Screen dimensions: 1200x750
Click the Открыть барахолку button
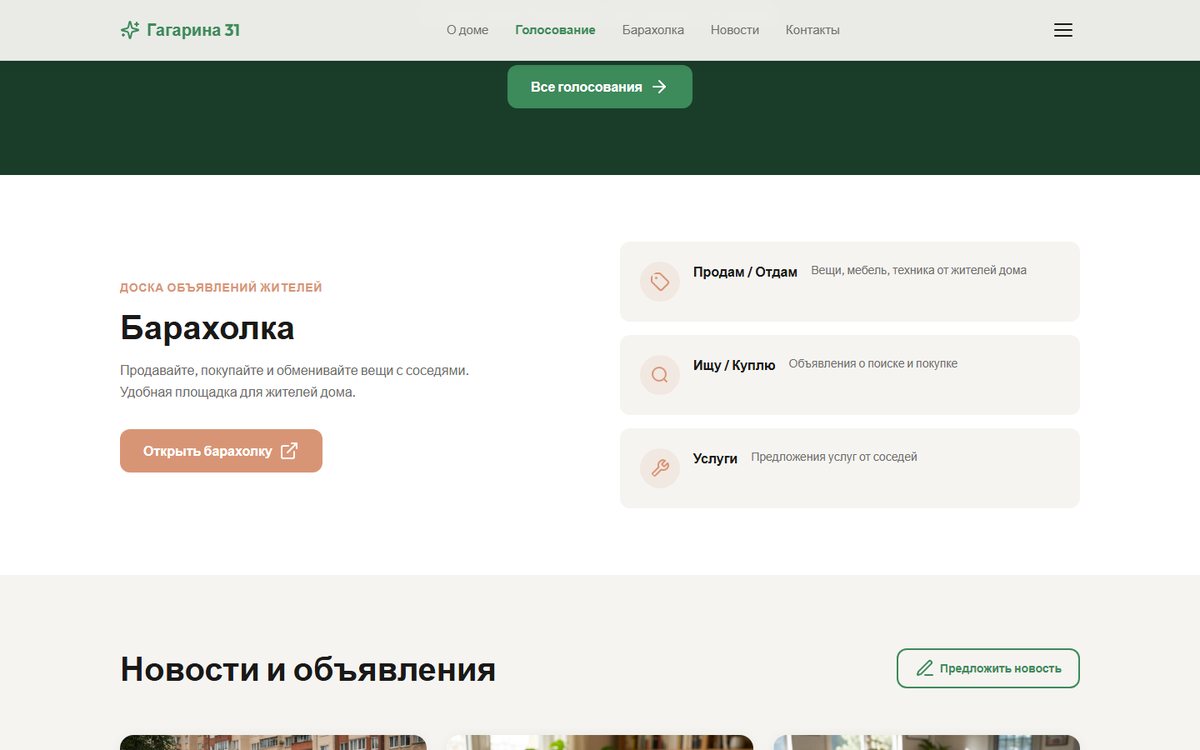pos(221,451)
